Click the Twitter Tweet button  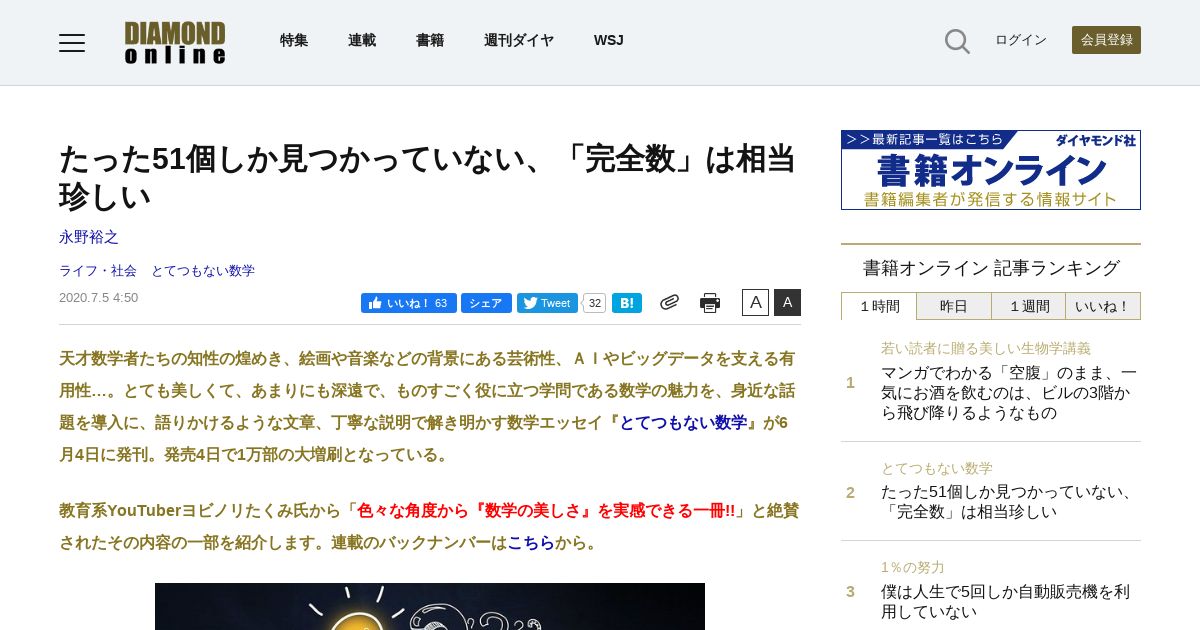coord(547,303)
